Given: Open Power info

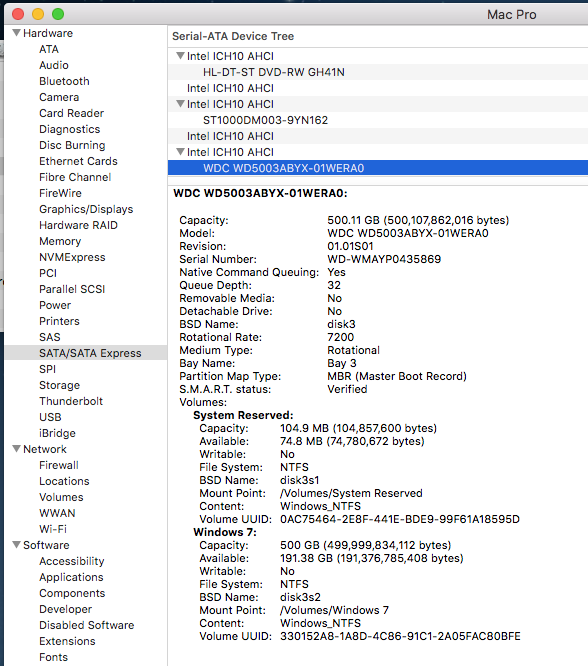Looking at the screenshot, I should tap(55, 305).
